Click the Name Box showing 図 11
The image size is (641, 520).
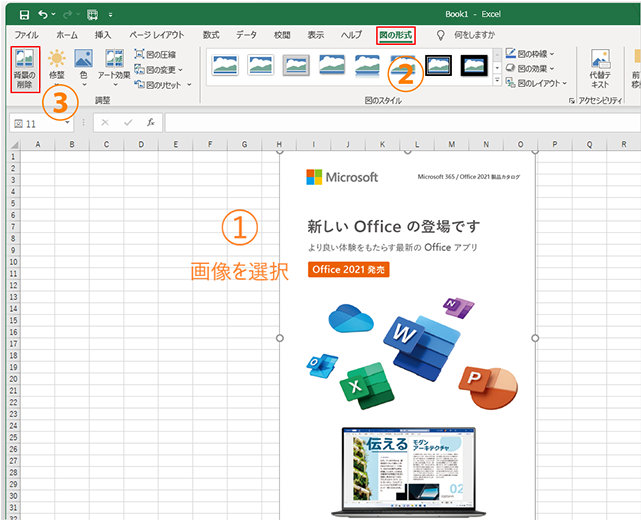36,123
